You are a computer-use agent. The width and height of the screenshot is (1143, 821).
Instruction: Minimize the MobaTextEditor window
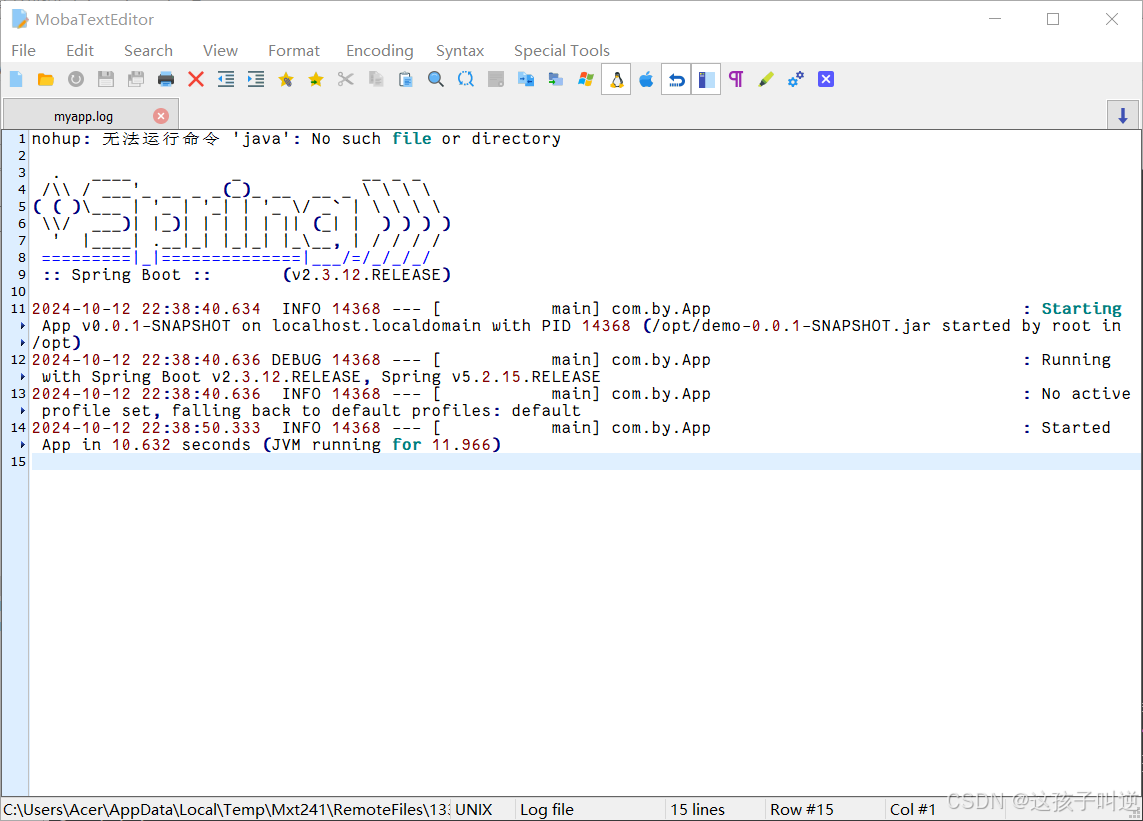tap(995, 19)
